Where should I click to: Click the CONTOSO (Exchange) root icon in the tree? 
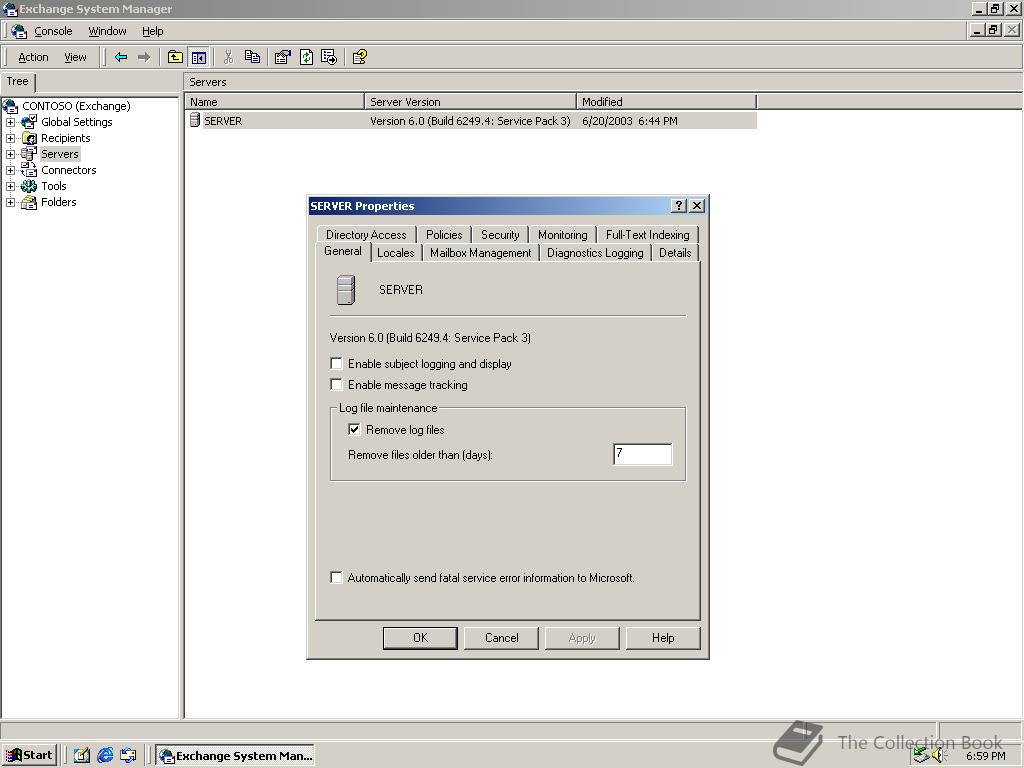(10, 106)
